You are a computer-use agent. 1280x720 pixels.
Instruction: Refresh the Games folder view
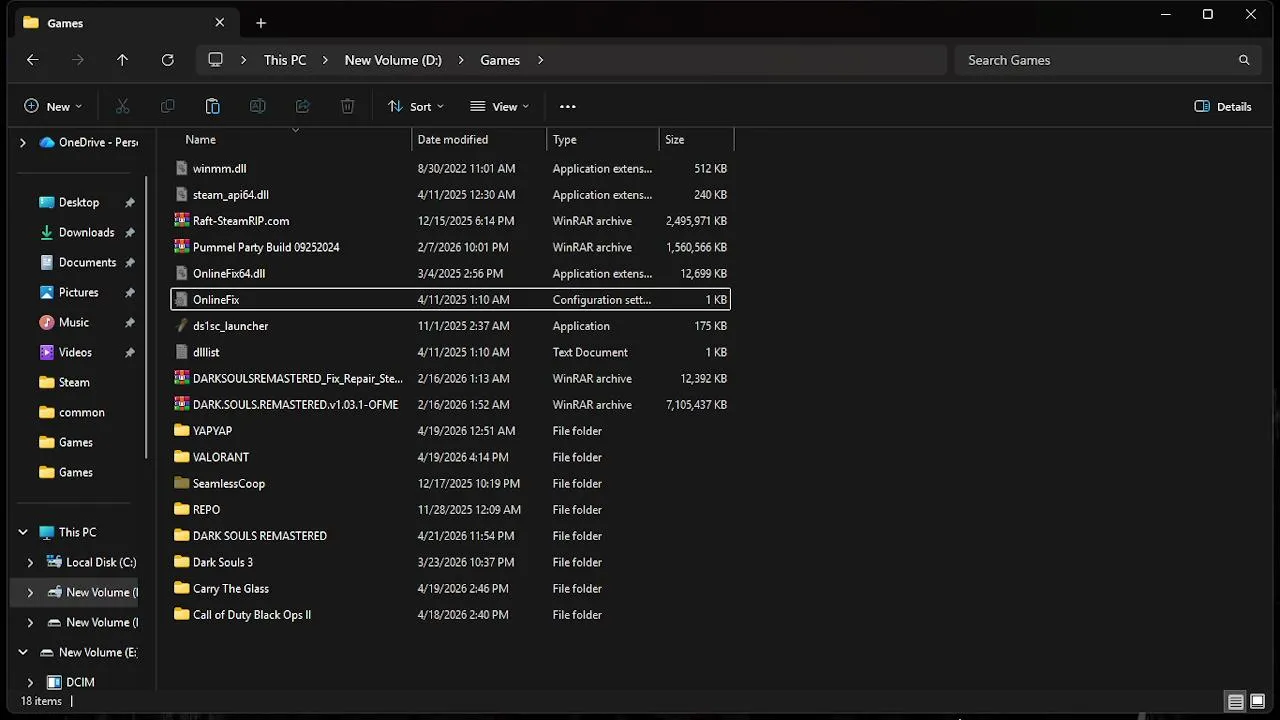coord(168,60)
